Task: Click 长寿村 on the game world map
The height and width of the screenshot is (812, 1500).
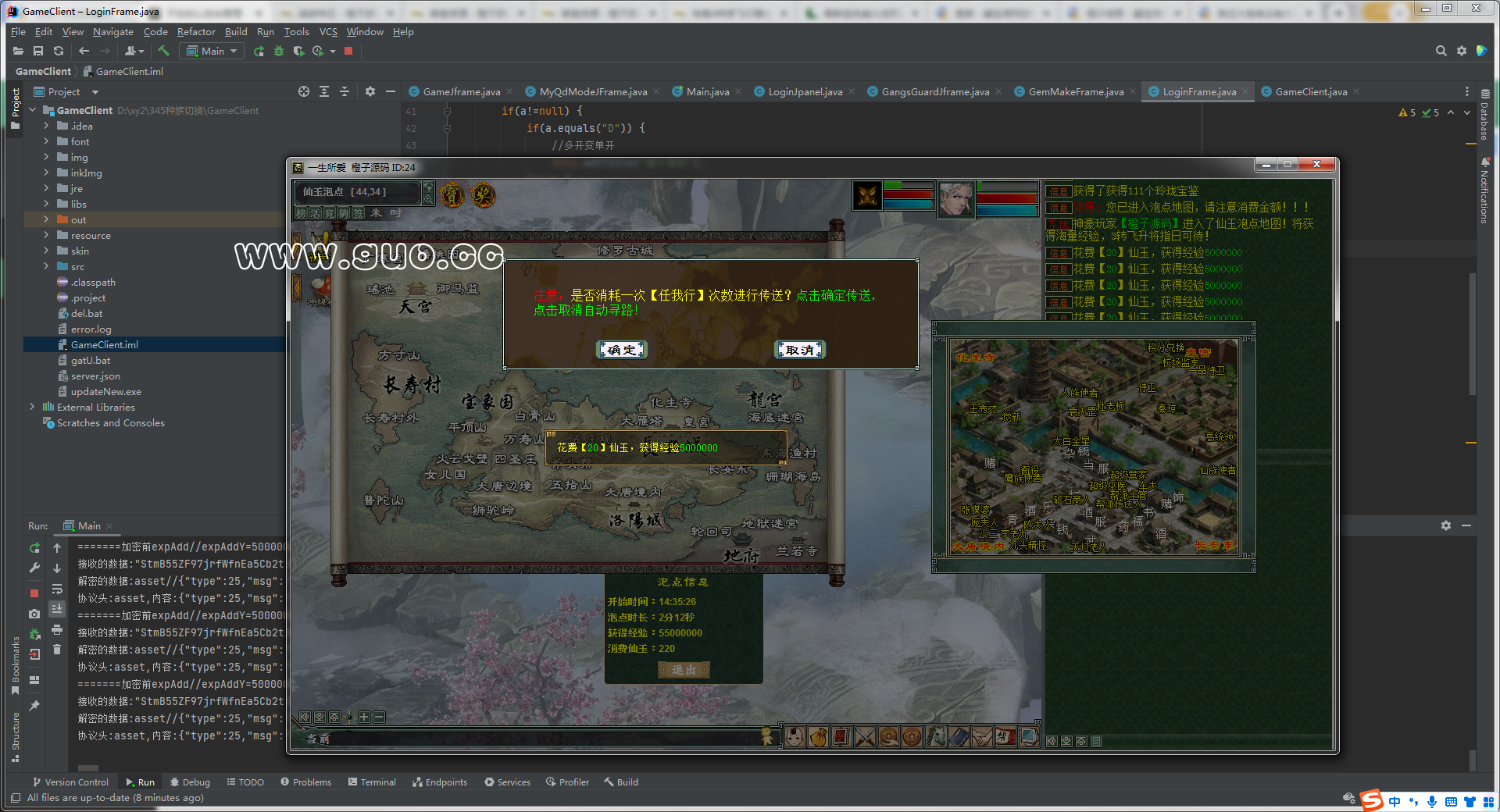Action: click(412, 384)
